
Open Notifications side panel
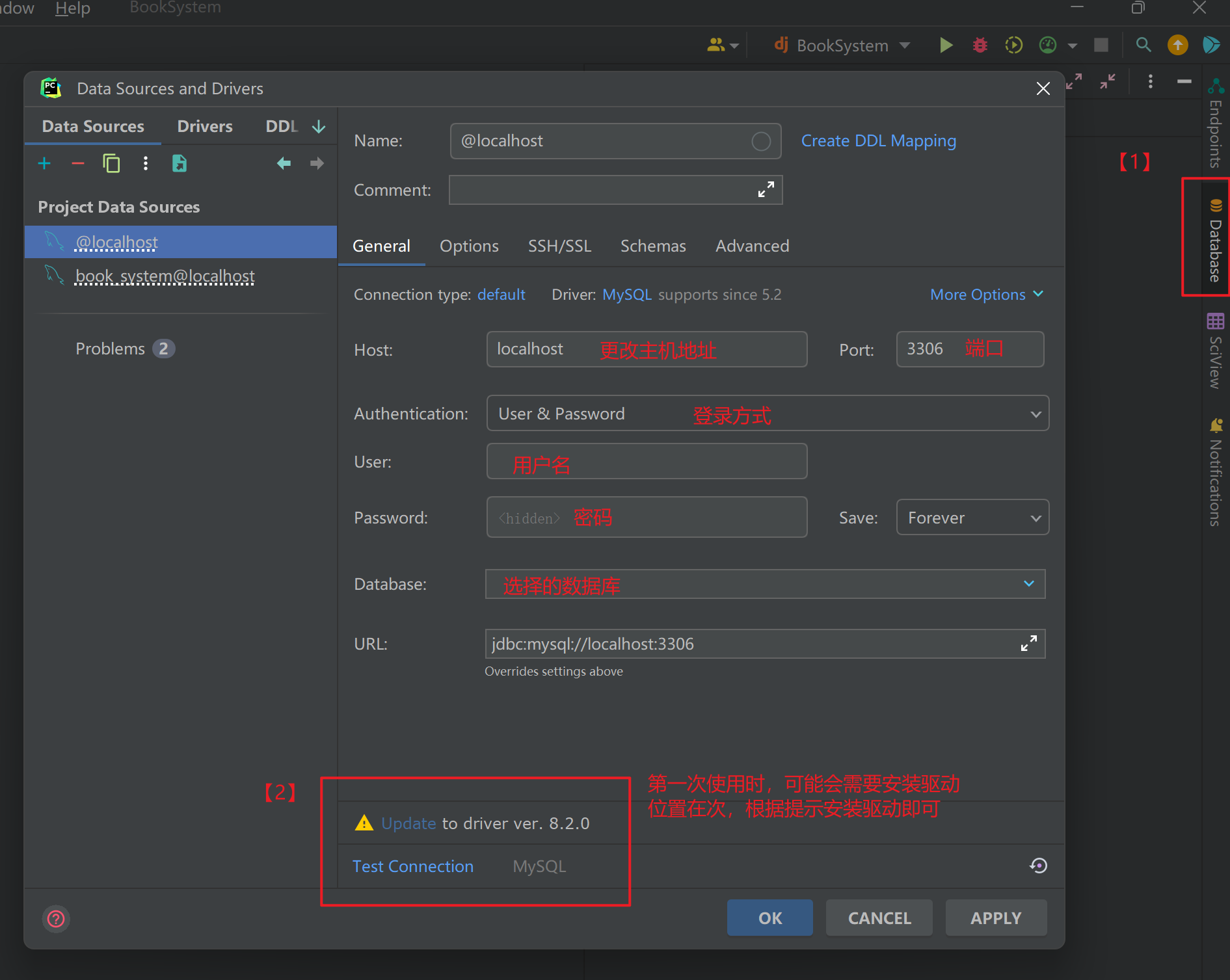pyautogui.click(x=1215, y=471)
